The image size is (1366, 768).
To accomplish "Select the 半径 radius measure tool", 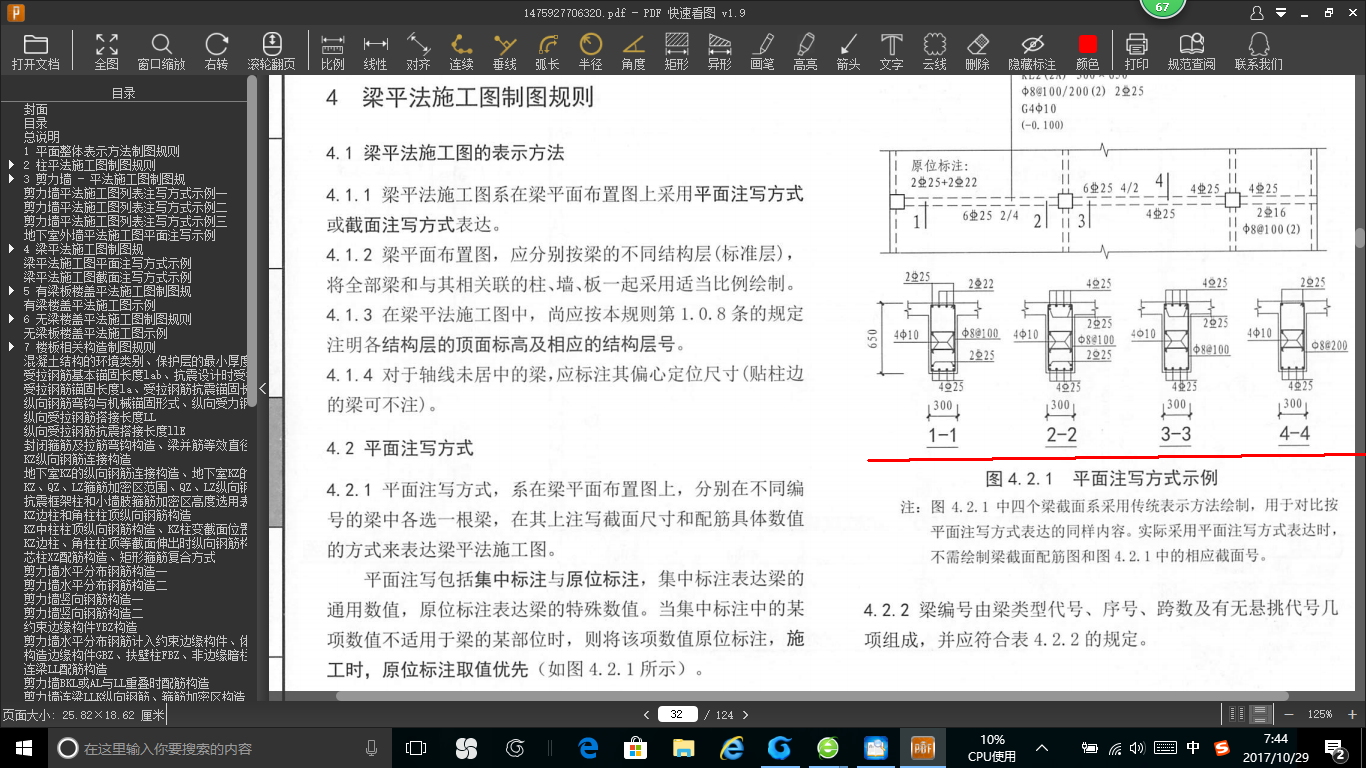I will coord(591,51).
